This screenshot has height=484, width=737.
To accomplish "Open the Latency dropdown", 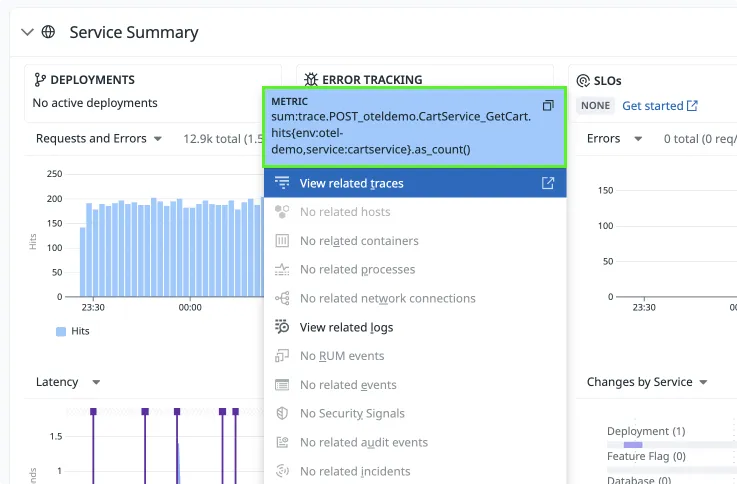I will pos(68,382).
